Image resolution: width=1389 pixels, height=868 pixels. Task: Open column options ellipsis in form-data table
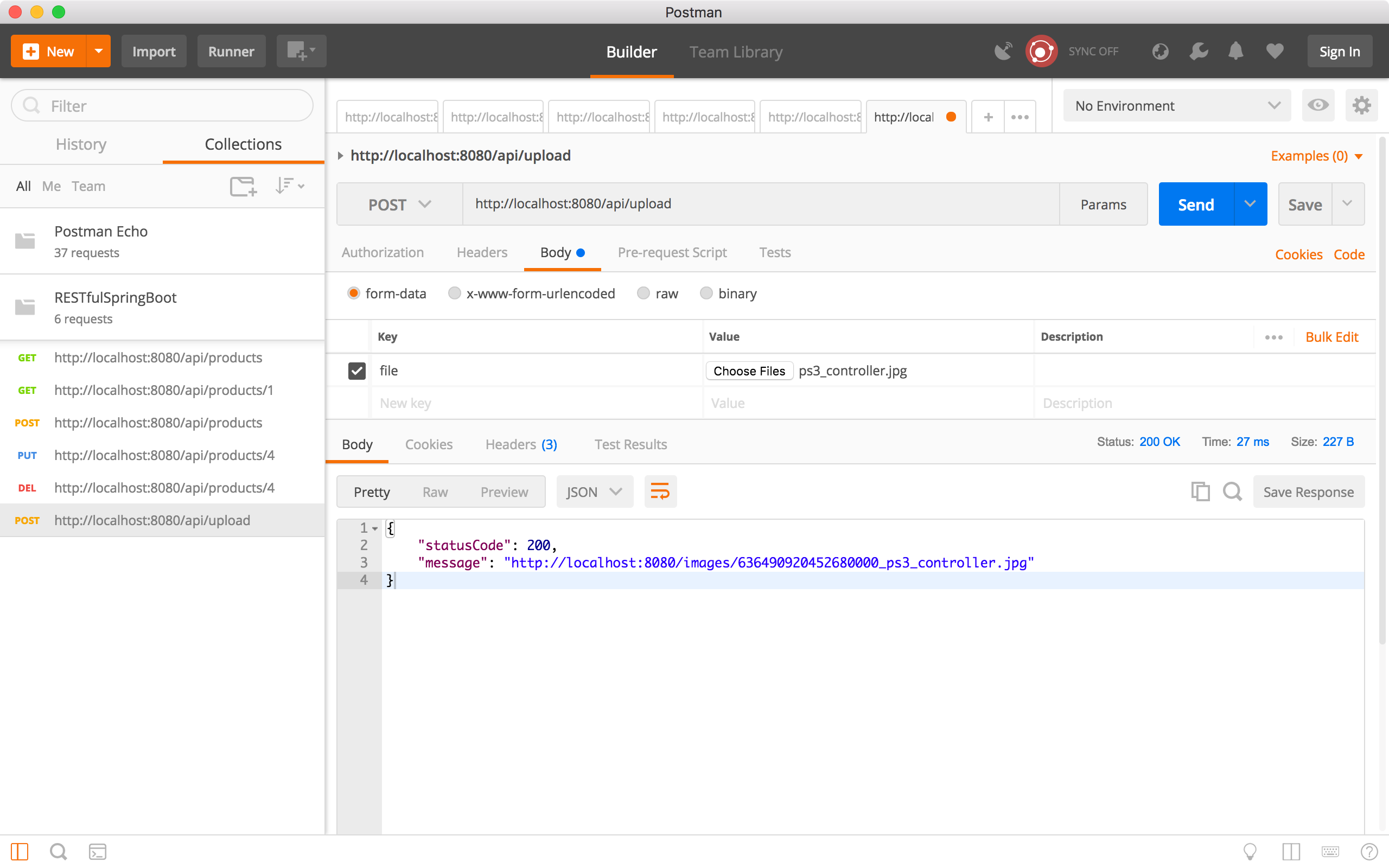point(1273,337)
